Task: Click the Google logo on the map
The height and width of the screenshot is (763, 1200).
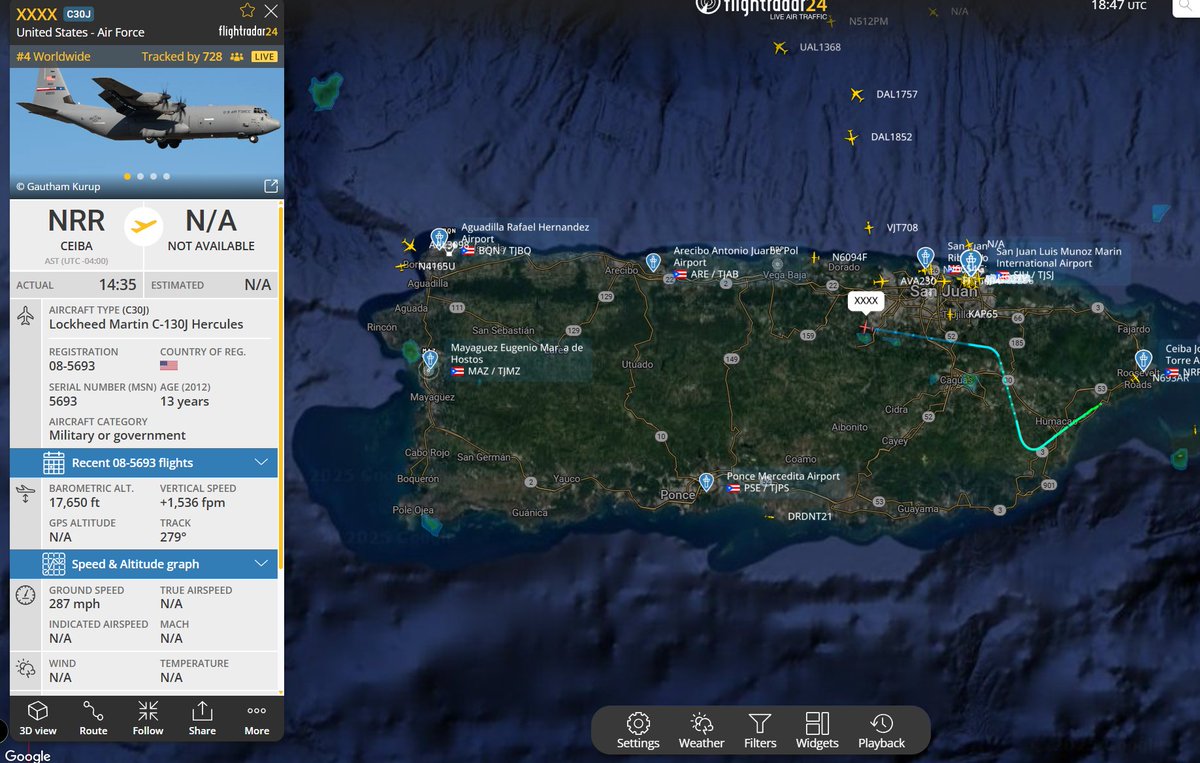Action: tap(27, 755)
